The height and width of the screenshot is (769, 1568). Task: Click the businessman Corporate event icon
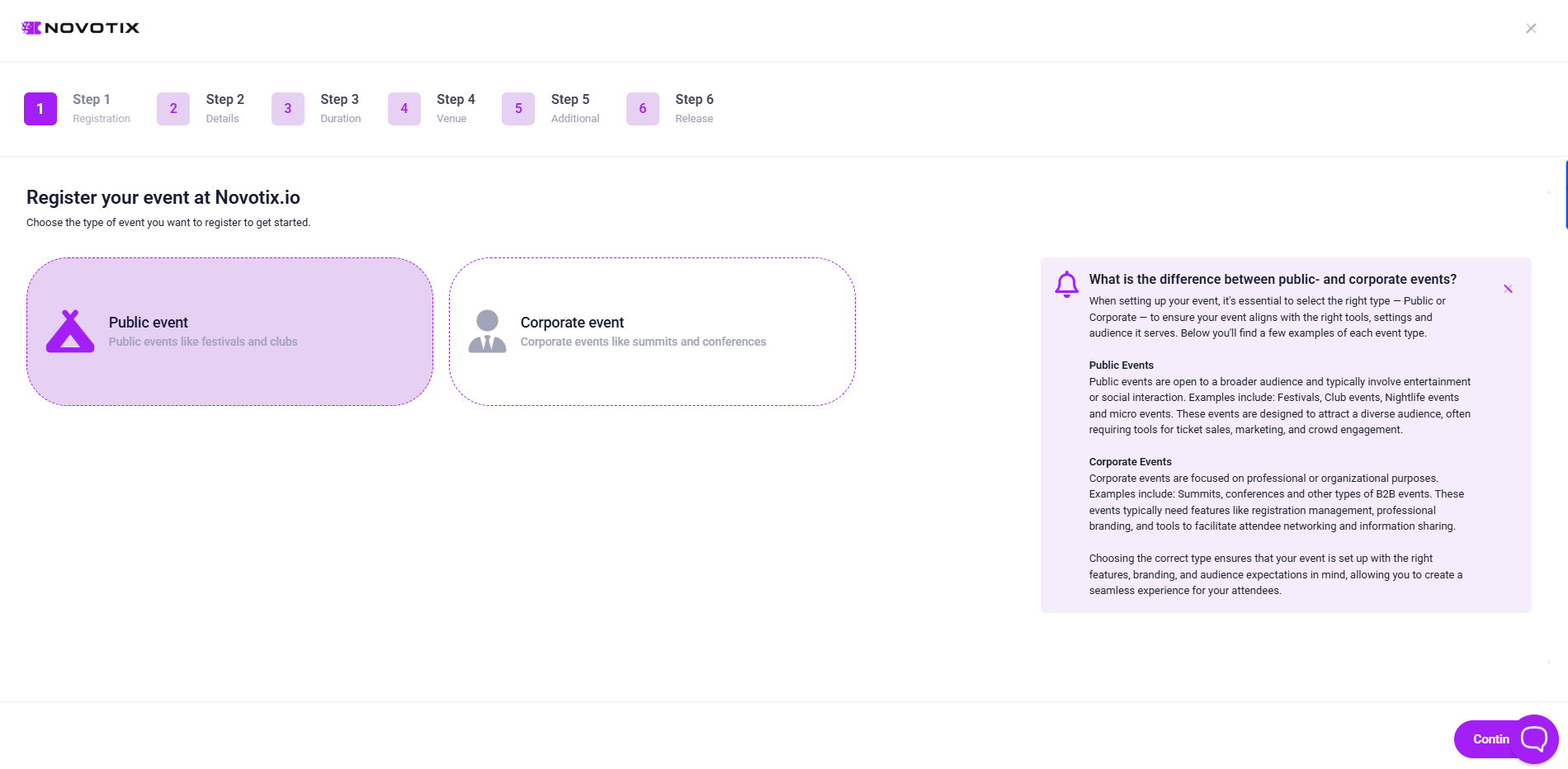[x=487, y=332]
